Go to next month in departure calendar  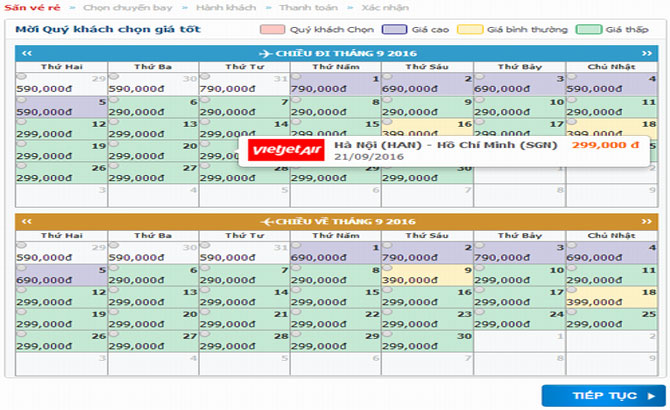tap(645, 52)
